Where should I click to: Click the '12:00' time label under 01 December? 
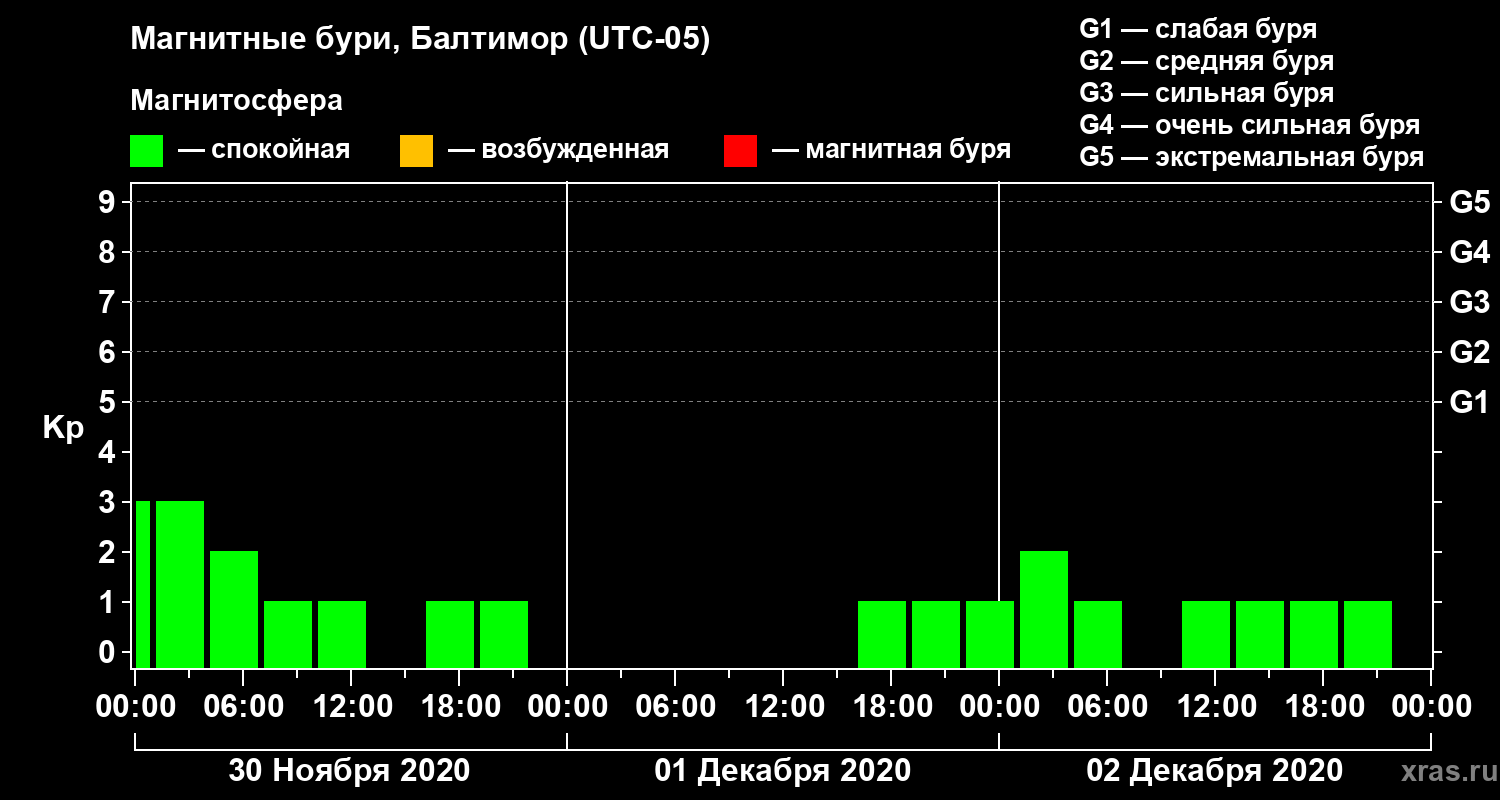tap(783, 707)
